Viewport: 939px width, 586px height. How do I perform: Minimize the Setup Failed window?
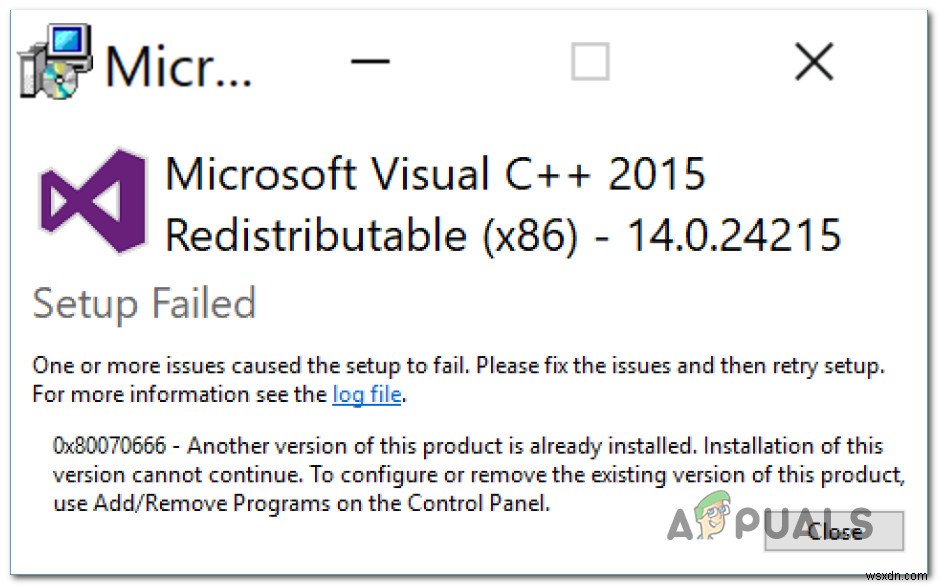pos(371,62)
